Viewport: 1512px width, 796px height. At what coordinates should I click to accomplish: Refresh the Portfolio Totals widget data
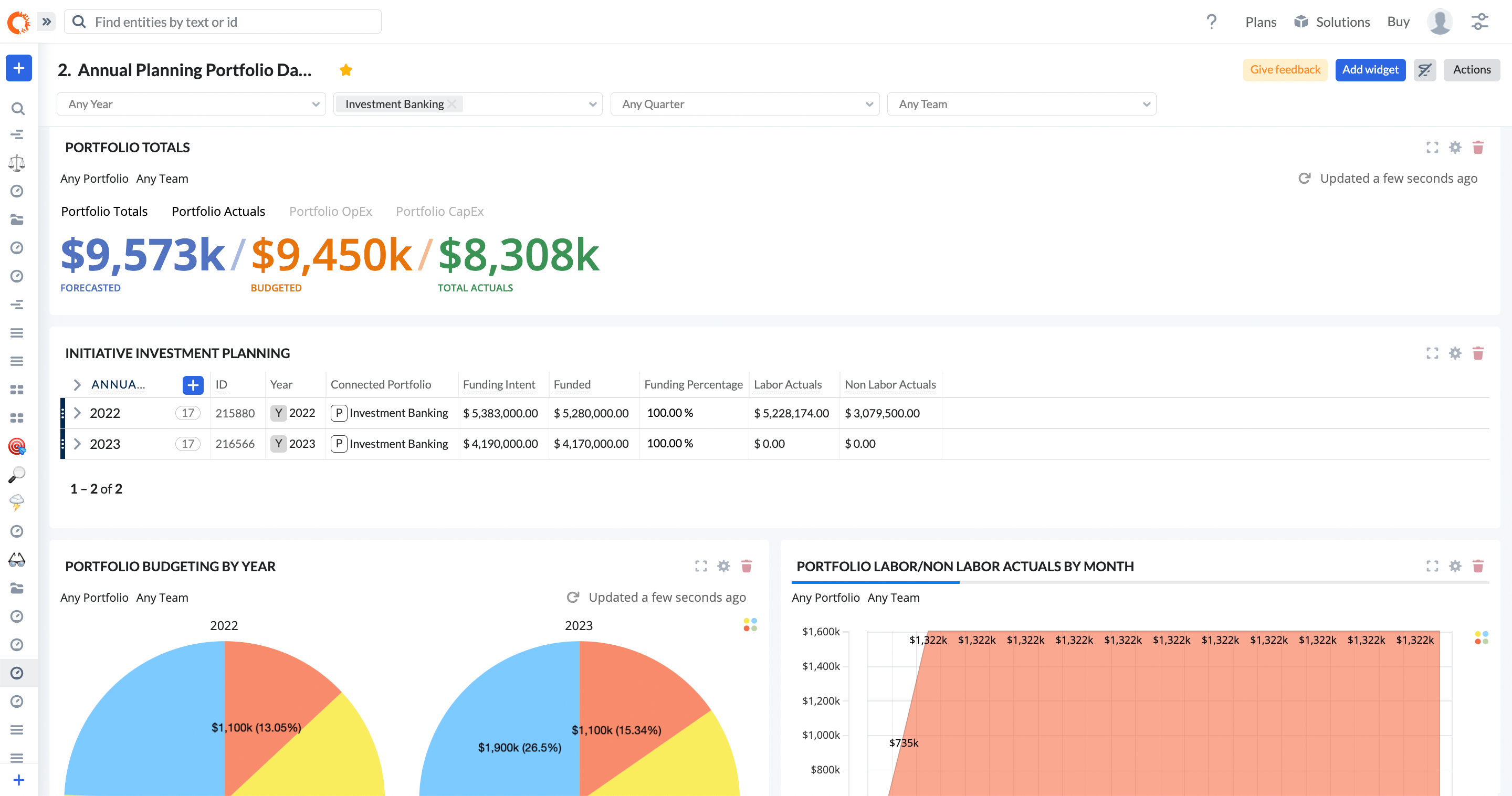coord(1304,178)
